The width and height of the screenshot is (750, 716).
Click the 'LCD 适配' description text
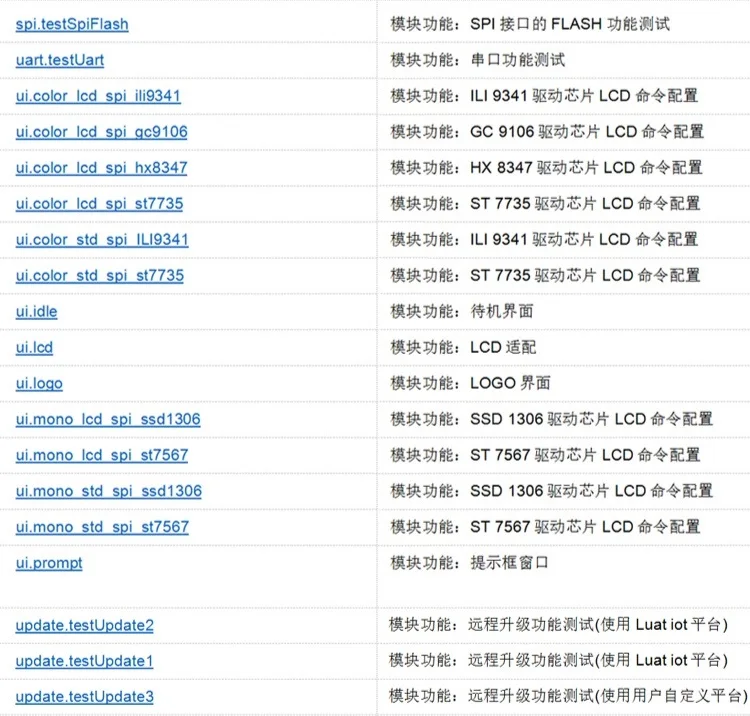pos(503,347)
